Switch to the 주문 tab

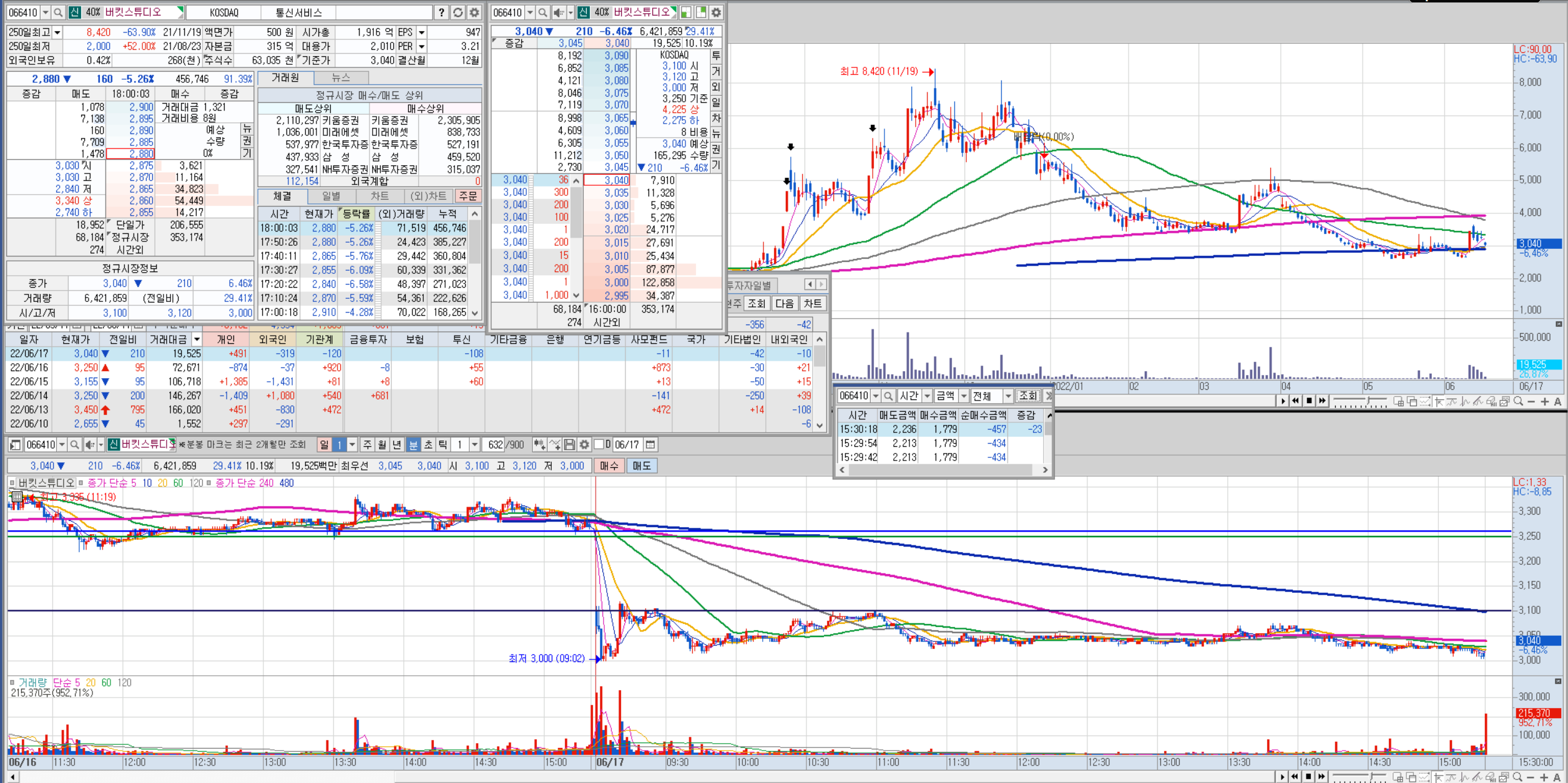[x=468, y=196]
